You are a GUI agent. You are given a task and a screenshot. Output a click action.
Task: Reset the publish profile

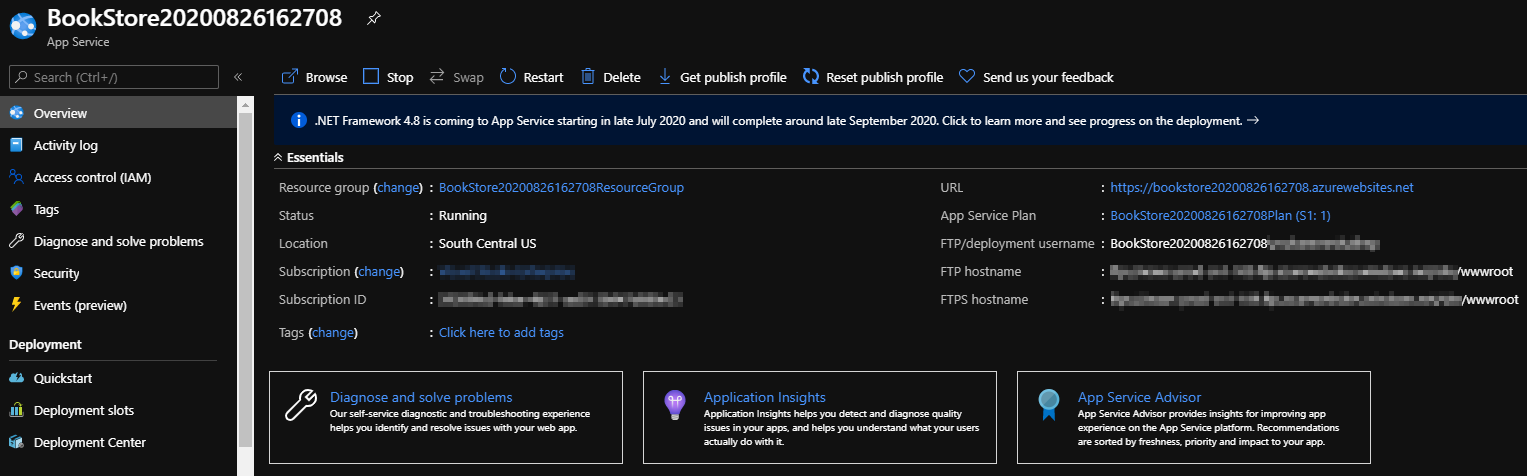[873, 77]
